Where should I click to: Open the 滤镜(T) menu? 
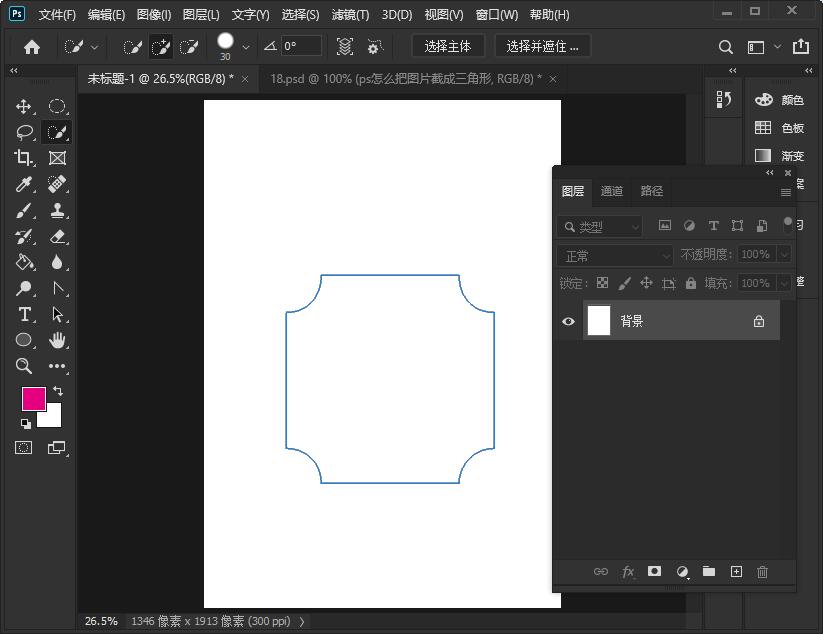(350, 15)
